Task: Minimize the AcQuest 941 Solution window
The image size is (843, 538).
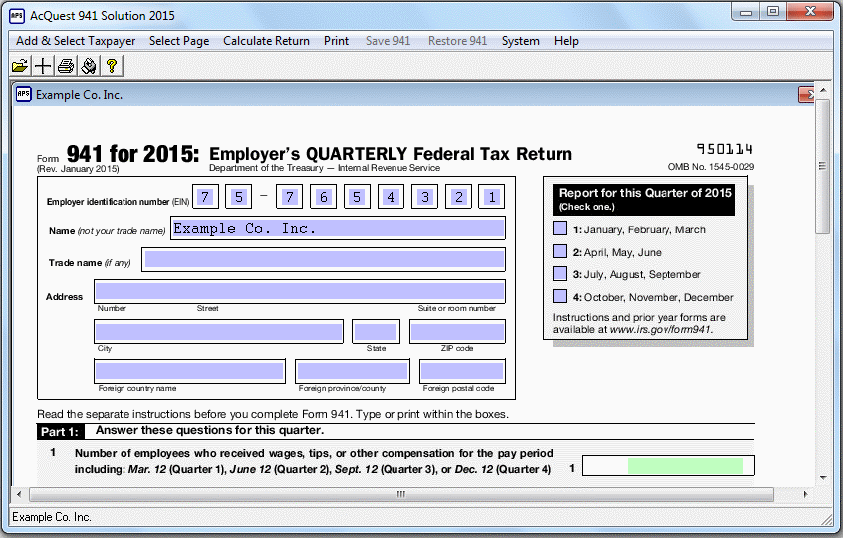Action: coord(746,12)
